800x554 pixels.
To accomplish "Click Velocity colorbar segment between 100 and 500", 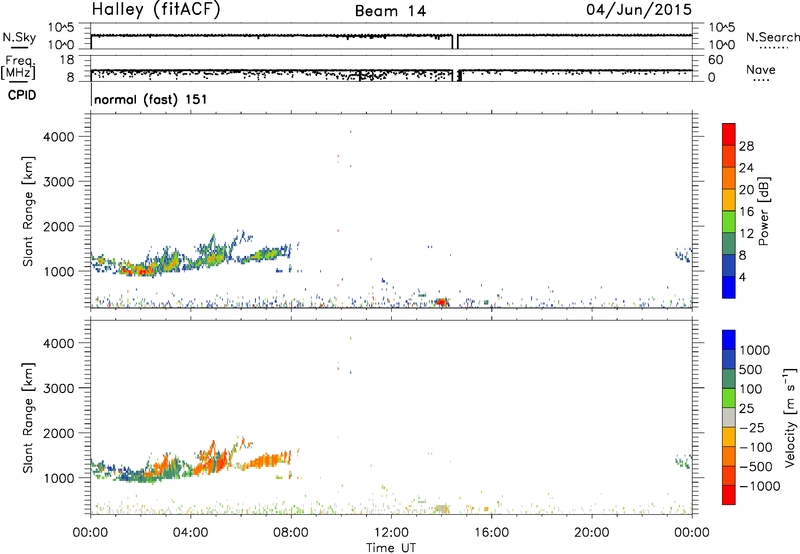I will coord(729,379).
